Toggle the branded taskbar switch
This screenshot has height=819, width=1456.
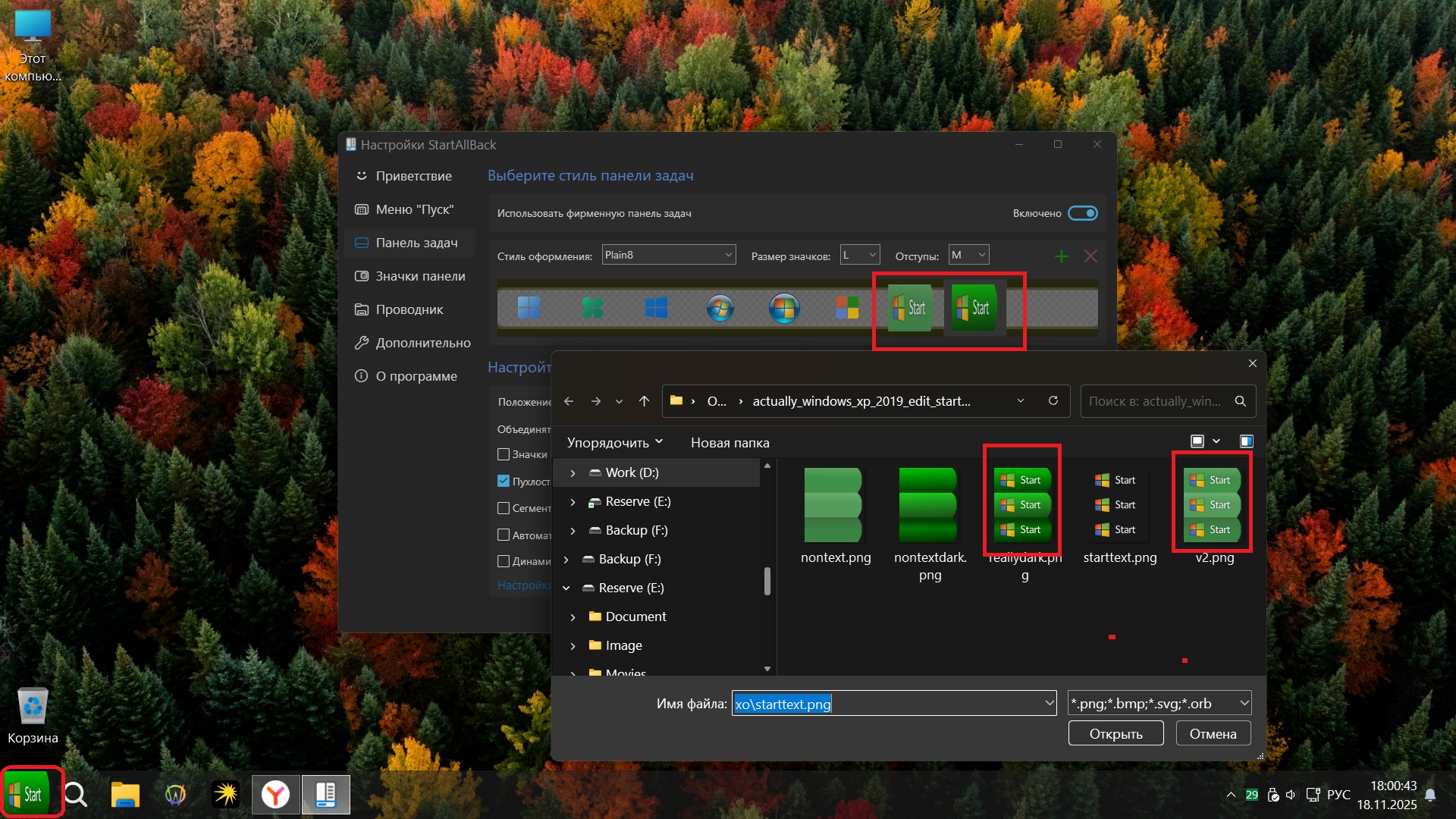click(1082, 213)
